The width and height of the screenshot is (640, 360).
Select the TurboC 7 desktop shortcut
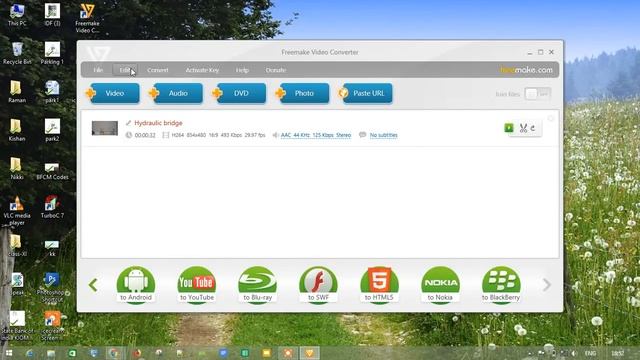tap(52, 207)
